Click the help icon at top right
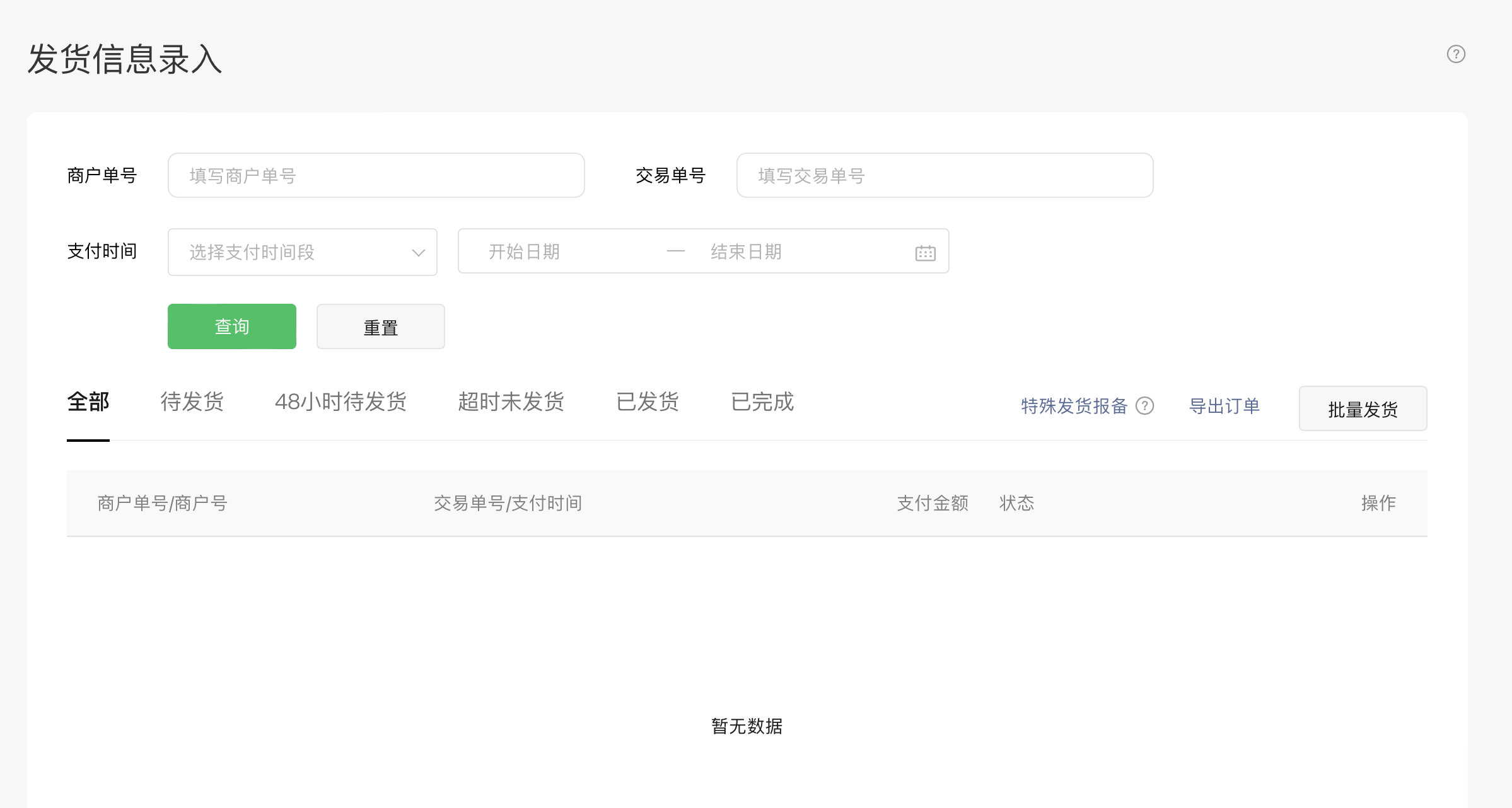This screenshot has width=1512, height=808. (x=1455, y=54)
